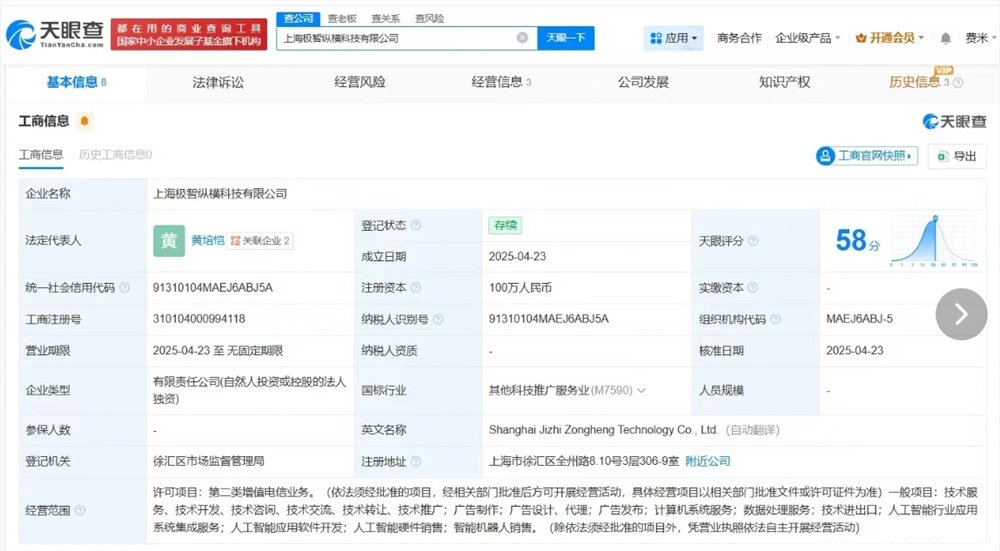Select the 工商信息 sub-tab
Viewport: 1000px width, 551px height.
tap(41, 154)
